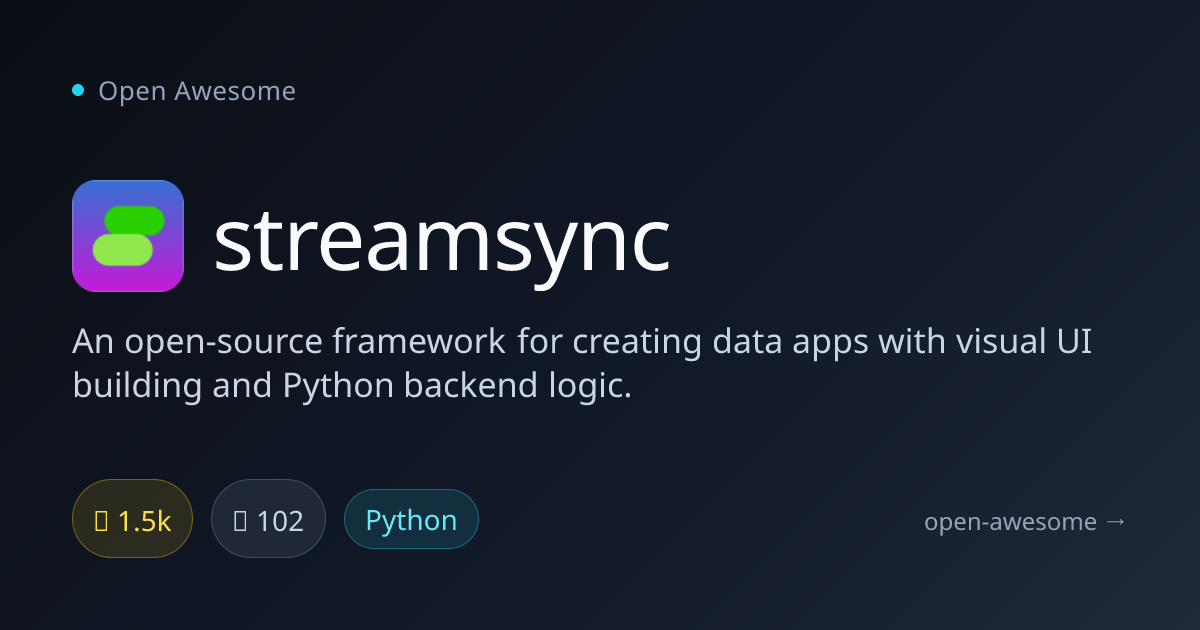Click the cyan dot beside Open Awesome
The width and height of the screenshot is (1200, 630).
click(x=78, y=91)
